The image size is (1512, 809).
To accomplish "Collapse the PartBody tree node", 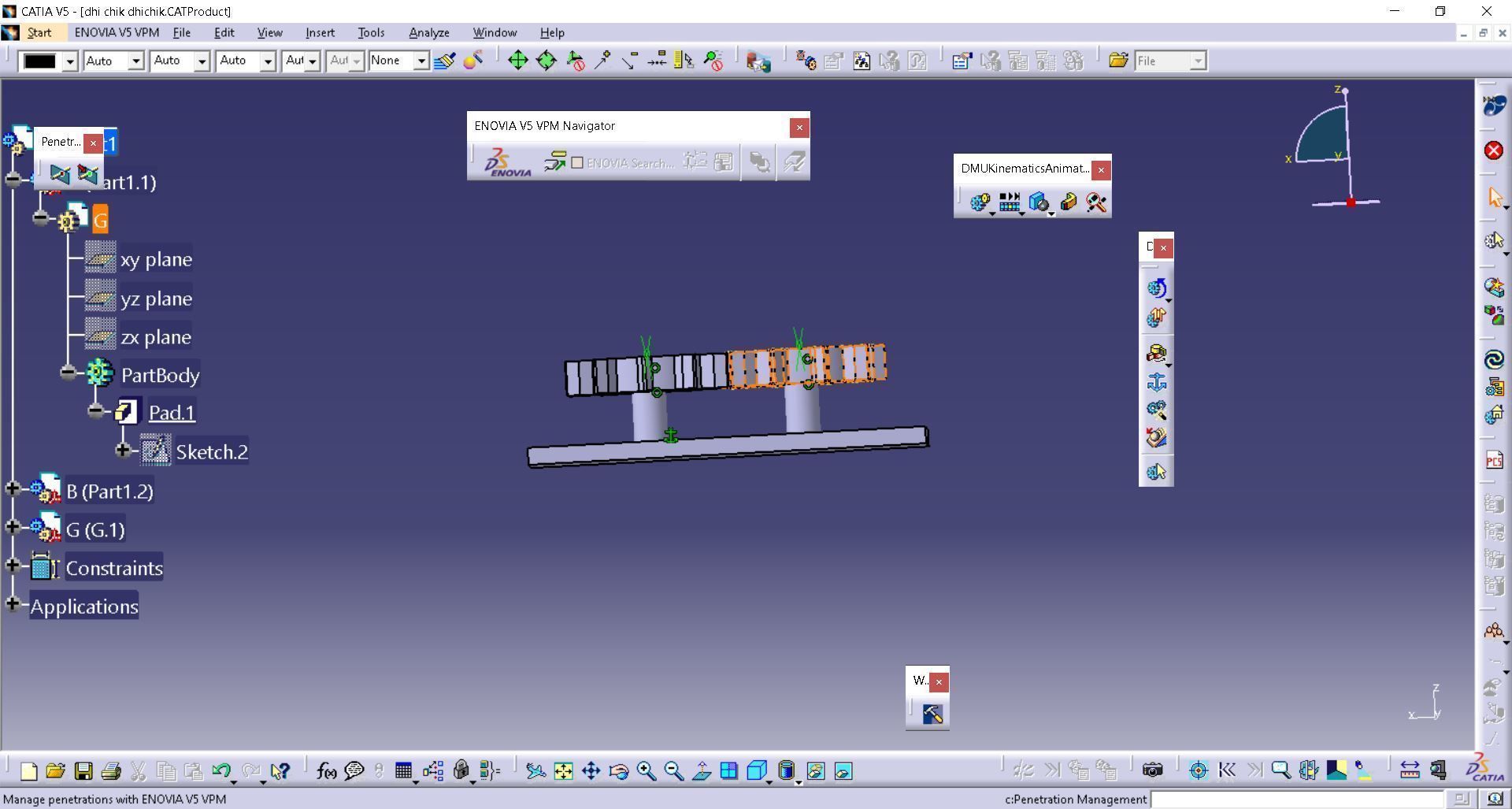I will 69,372.
